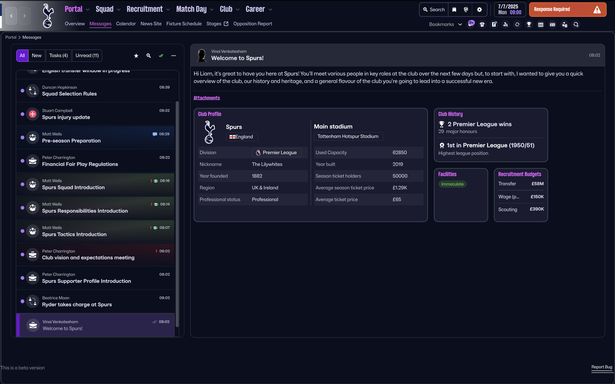Open the Overview sub-tab
Image resolution: width=615 pixels, height=384 pixels.
[75, 24]
